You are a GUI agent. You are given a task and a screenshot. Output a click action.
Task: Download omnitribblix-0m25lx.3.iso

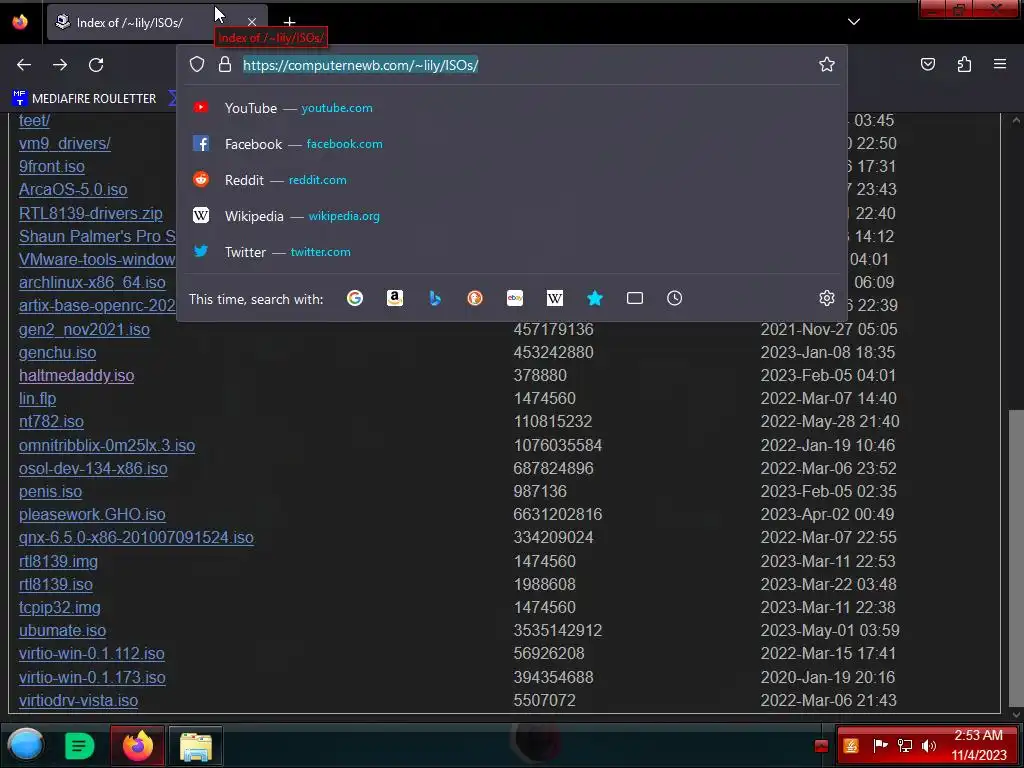pos(107,445)
